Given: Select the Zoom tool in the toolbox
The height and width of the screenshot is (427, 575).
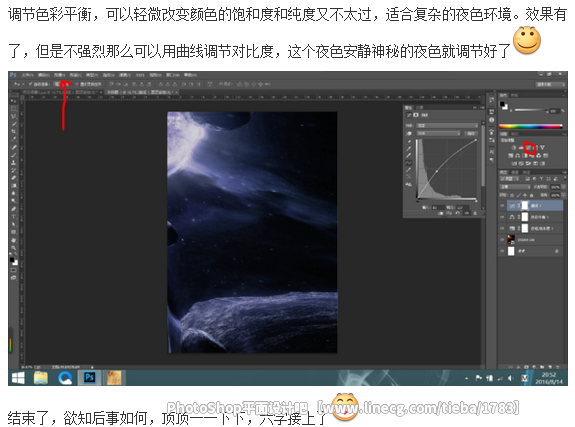Looking at the screenshot, I should 14,248.
